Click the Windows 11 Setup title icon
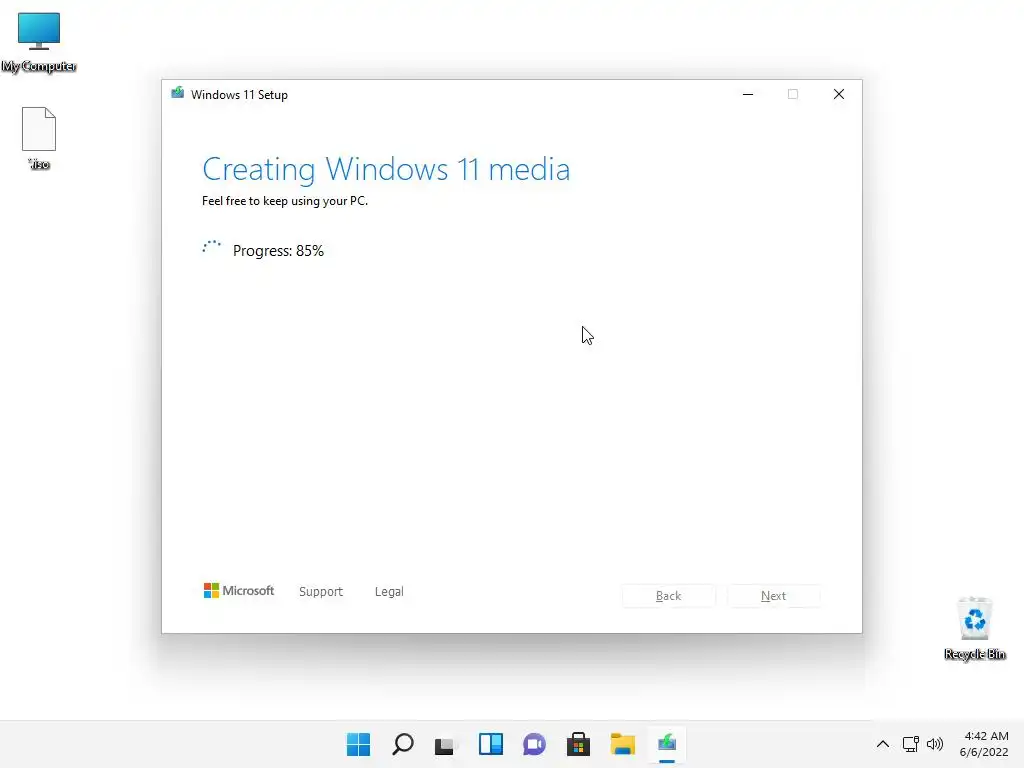Viewport: 1024px width, 768px height. click(178, 93)
